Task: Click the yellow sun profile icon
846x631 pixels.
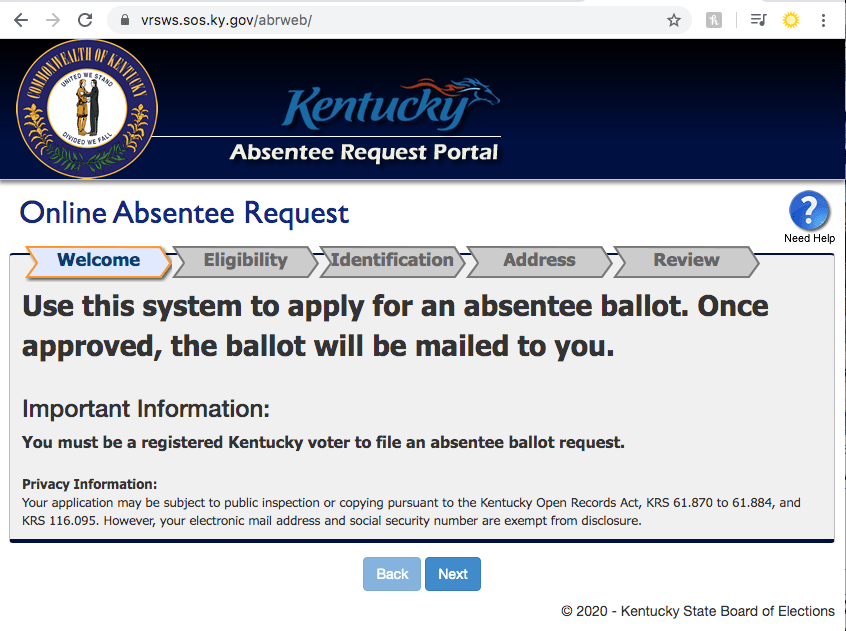Action: (790, 20)
